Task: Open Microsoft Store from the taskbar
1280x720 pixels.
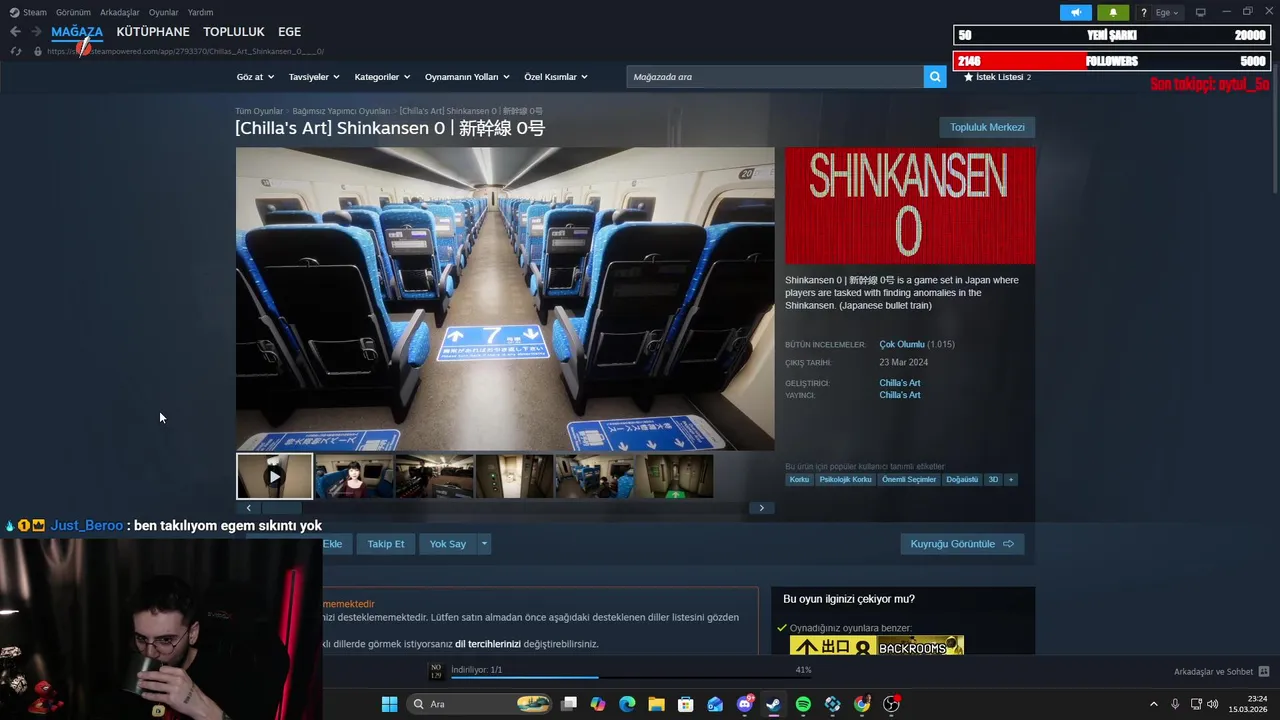Action: (686, 704)
